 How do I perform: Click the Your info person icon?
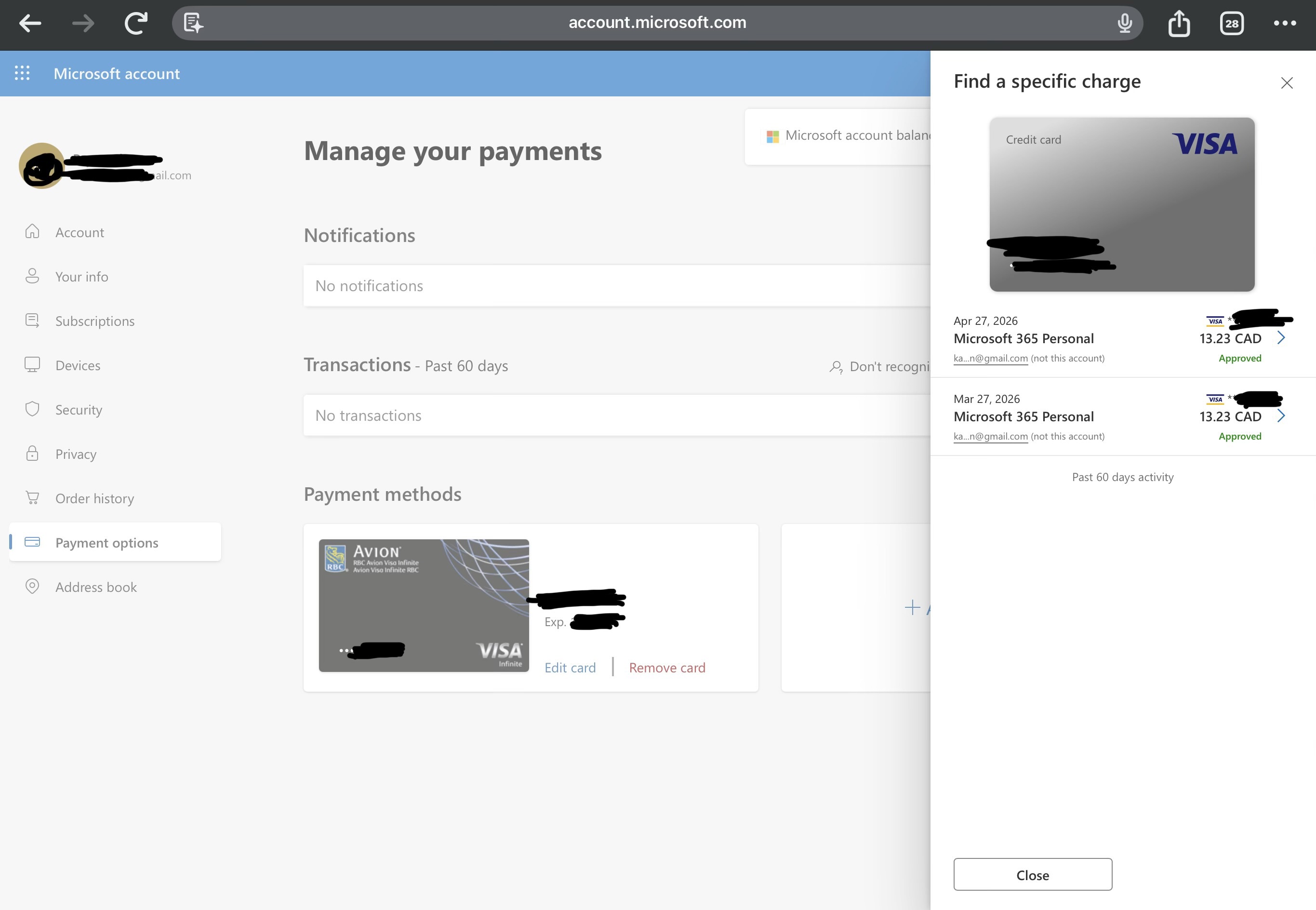click(32, 276)
